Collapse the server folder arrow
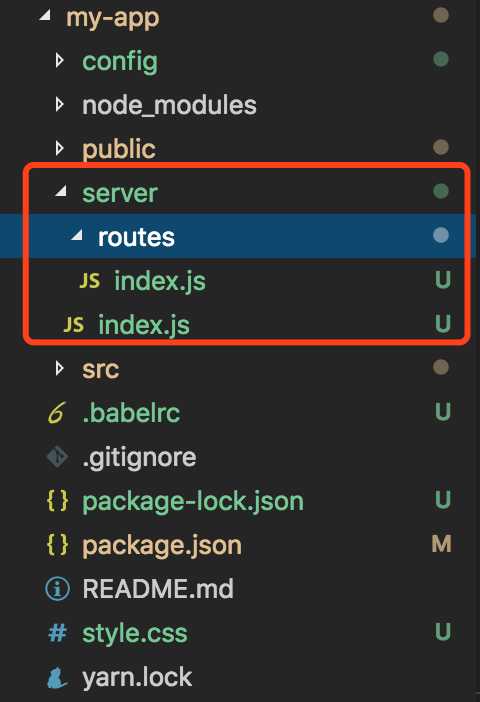This screenshot has width=480, height=702. coord(61,192)
